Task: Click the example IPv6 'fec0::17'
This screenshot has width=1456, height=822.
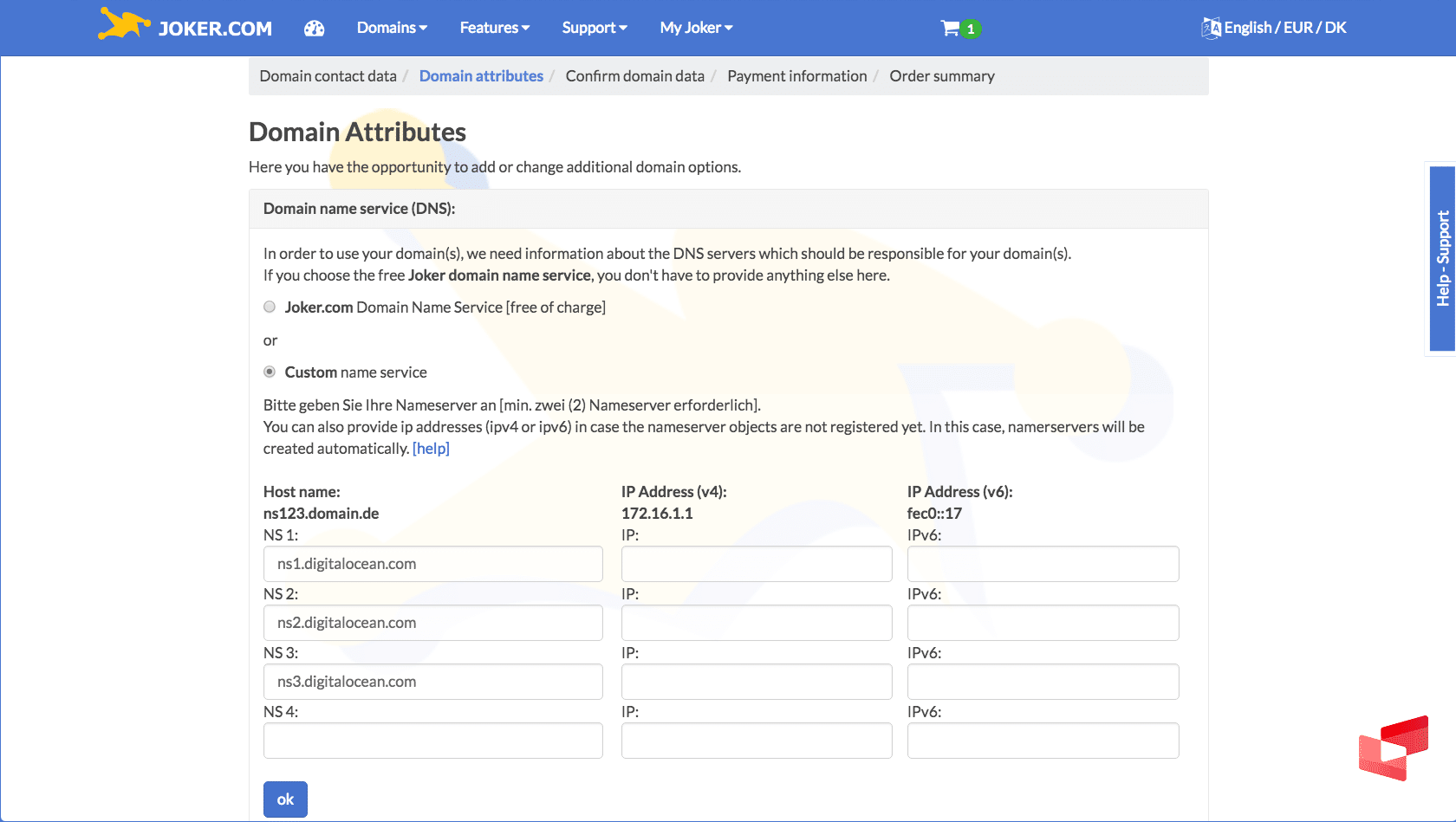Action: [x=934, y=514]
